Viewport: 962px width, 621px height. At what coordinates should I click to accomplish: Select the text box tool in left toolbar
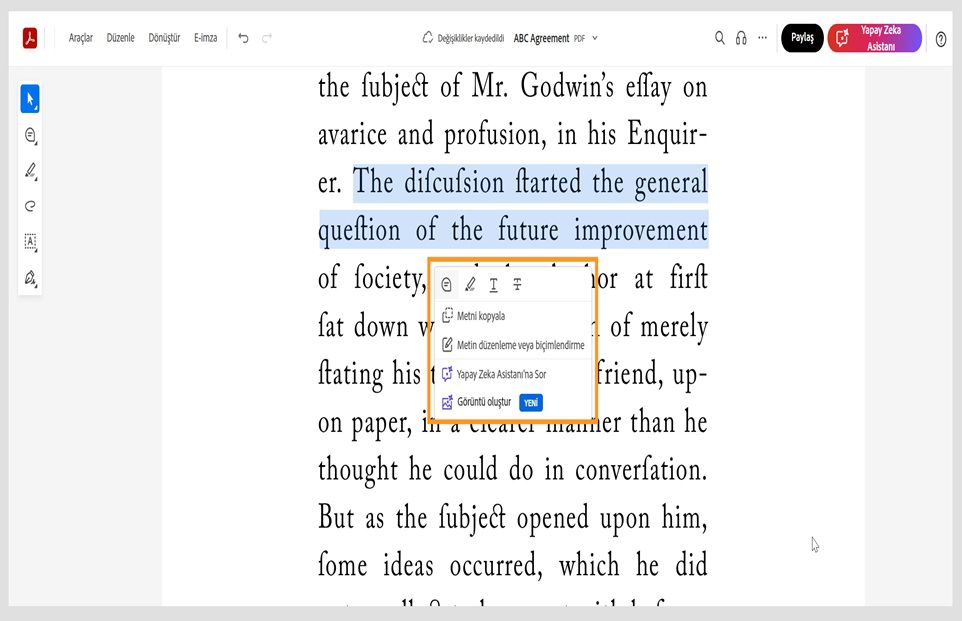pyautogui.click(x=30, y=242)
